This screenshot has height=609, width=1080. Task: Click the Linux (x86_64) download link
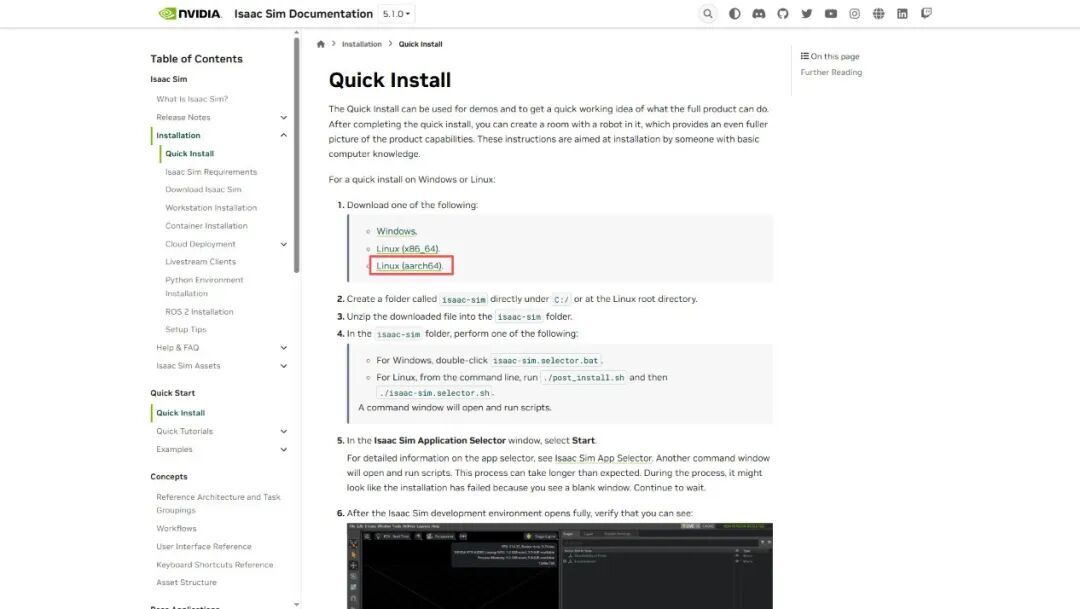click(407, 249)
